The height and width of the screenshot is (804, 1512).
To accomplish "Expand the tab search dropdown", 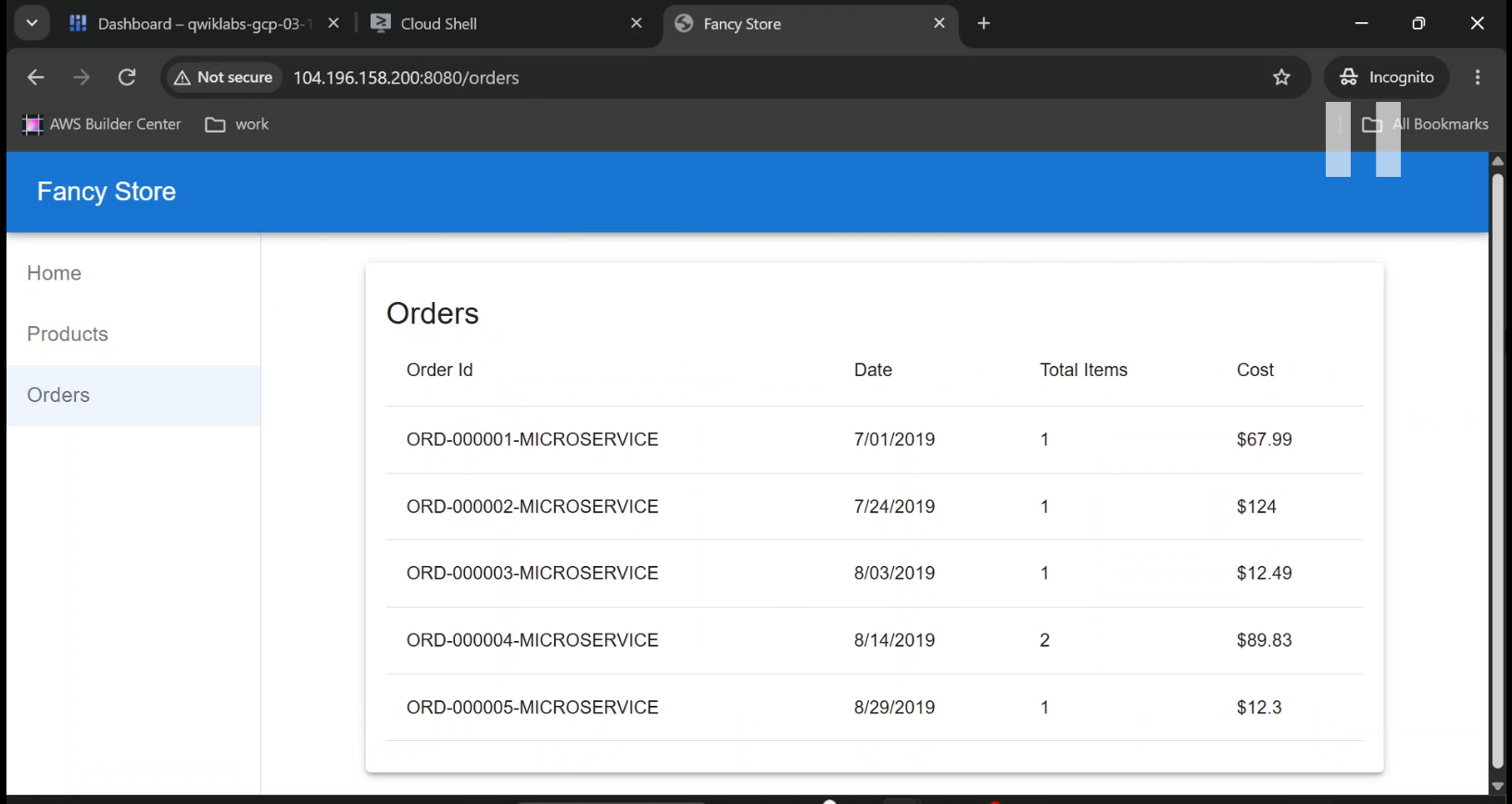I will [x=31, y=24].
